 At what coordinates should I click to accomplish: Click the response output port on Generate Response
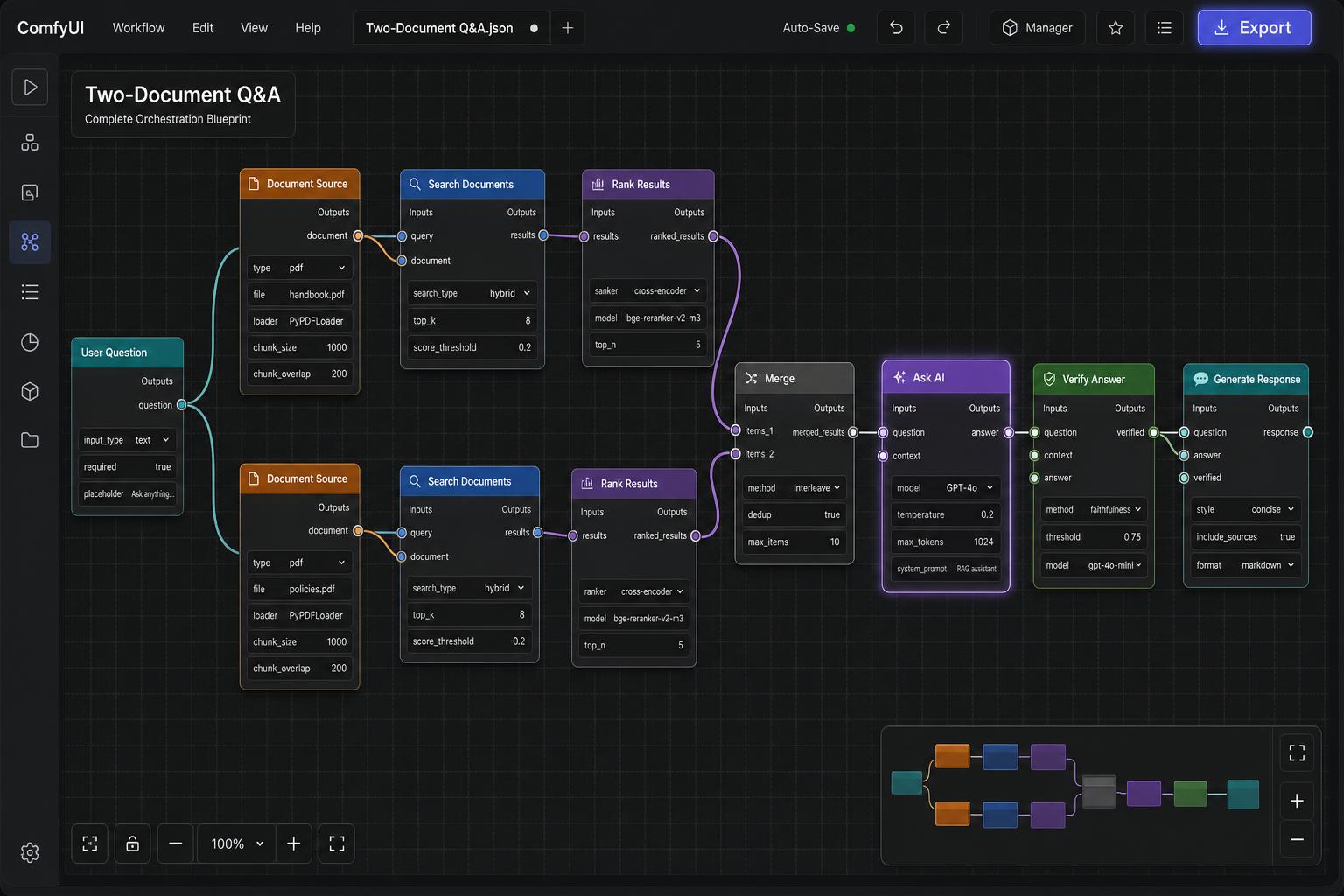[1308, 432]
